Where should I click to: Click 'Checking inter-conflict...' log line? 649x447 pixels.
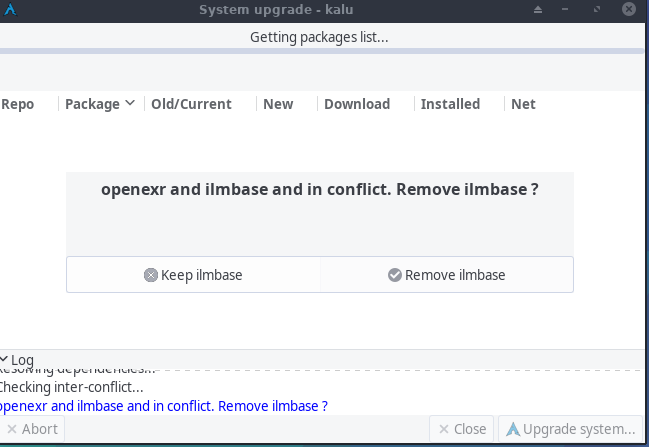point(71,387)
